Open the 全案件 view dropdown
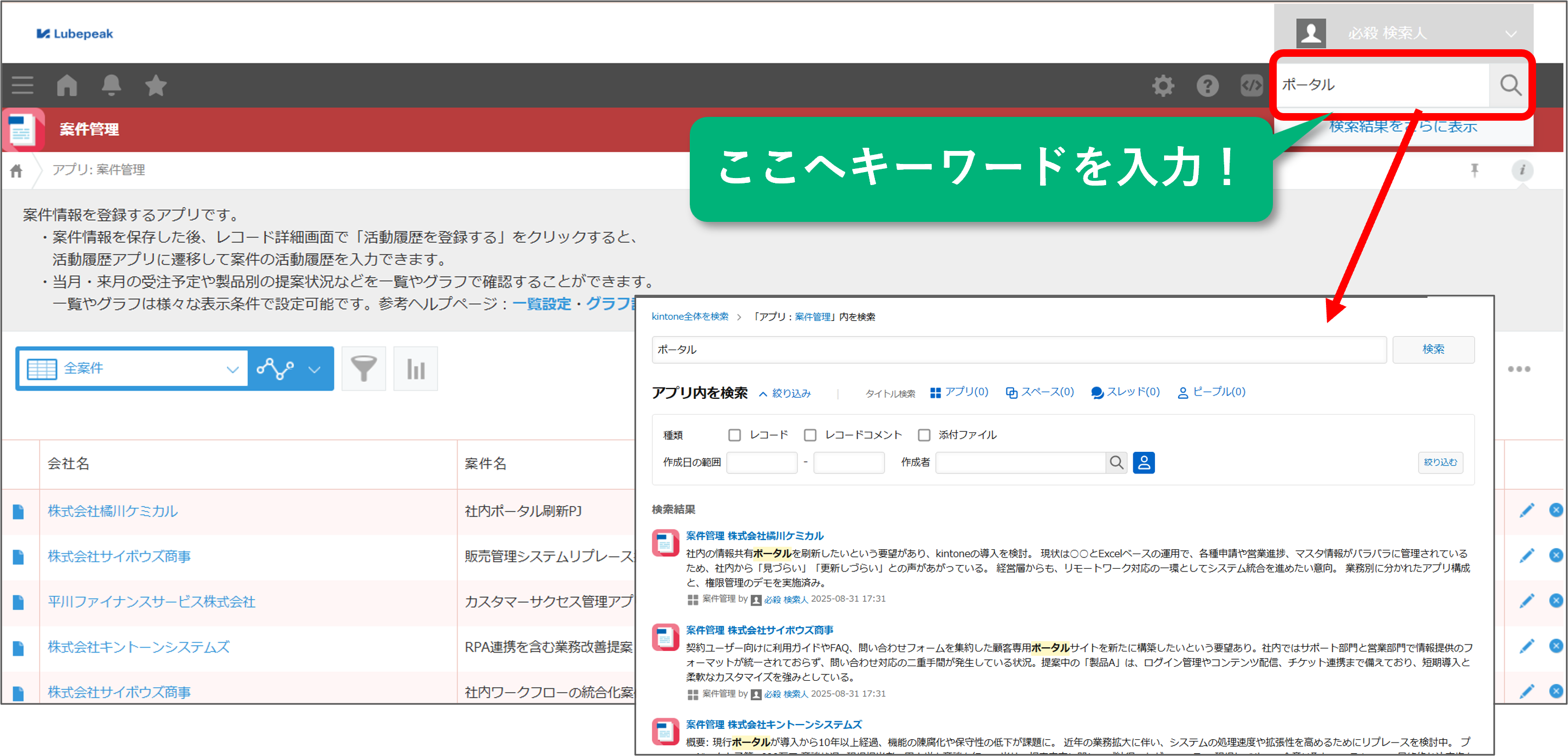1568x756 pixels. coord(232,368)
